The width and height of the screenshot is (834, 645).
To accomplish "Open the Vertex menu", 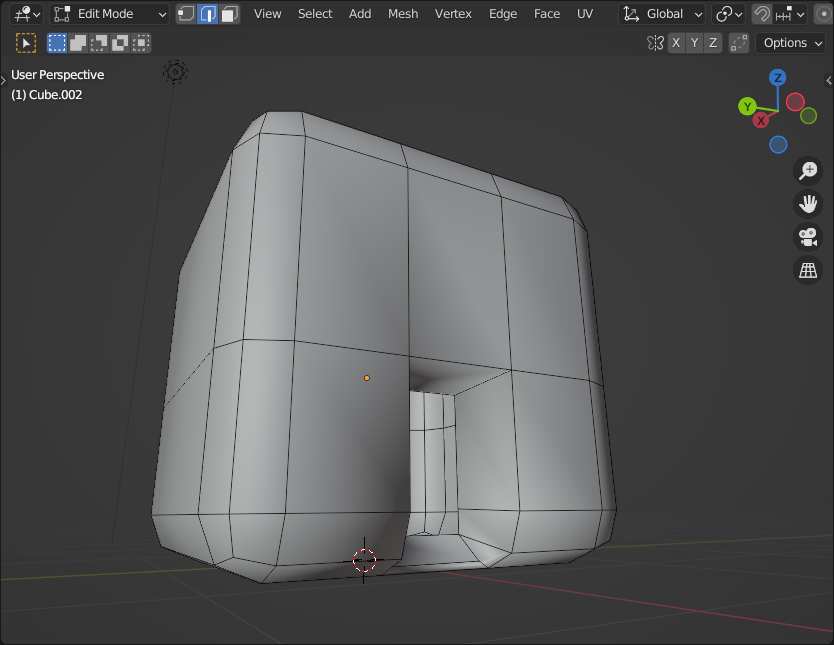I will coord(453,14).
